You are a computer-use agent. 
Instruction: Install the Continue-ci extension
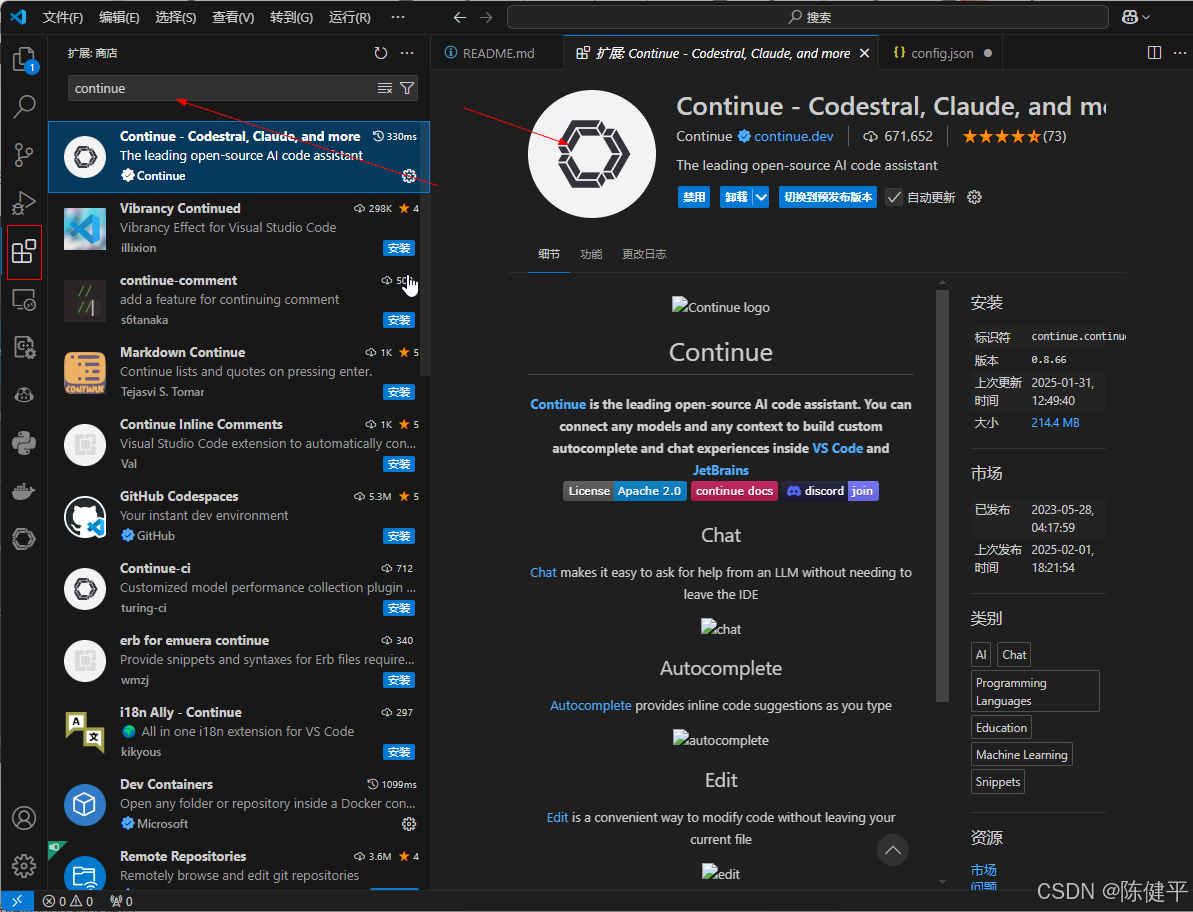(399, 608)
